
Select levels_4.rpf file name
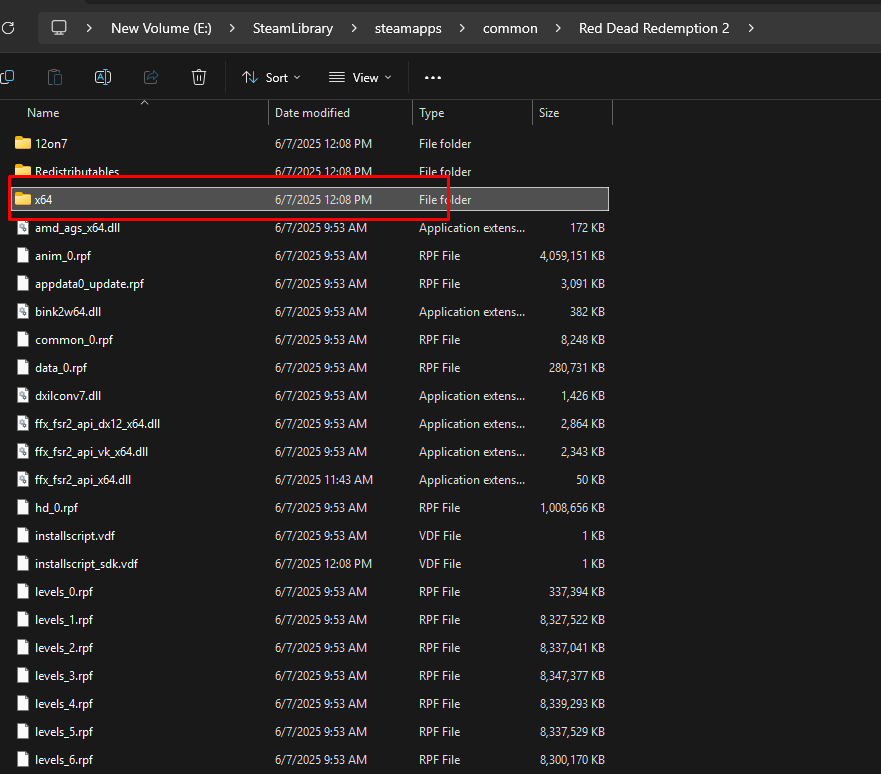(x=64, y=704)
